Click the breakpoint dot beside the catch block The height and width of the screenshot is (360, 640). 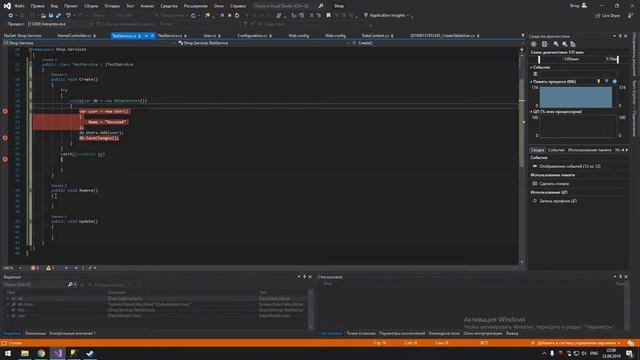point(5,159)
